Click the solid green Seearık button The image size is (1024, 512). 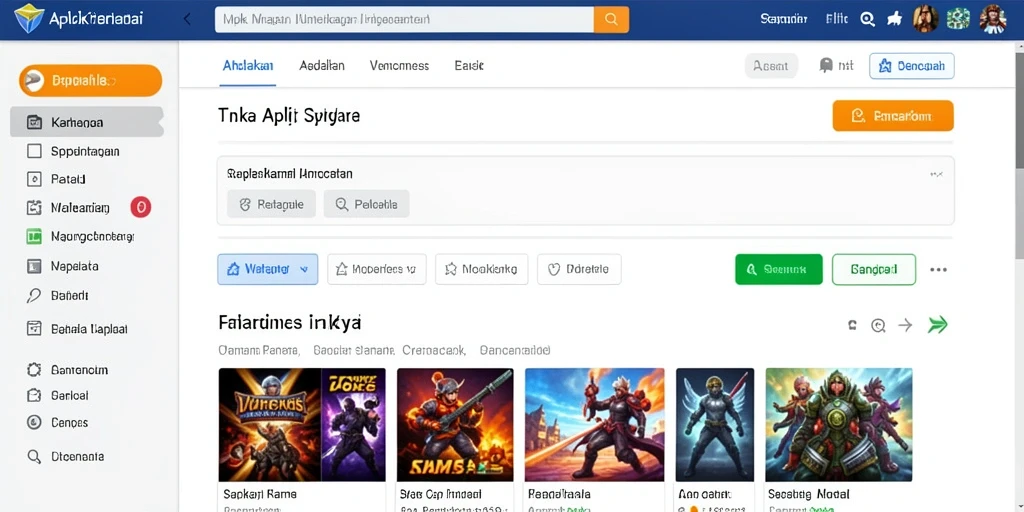[x=778, y=269]
